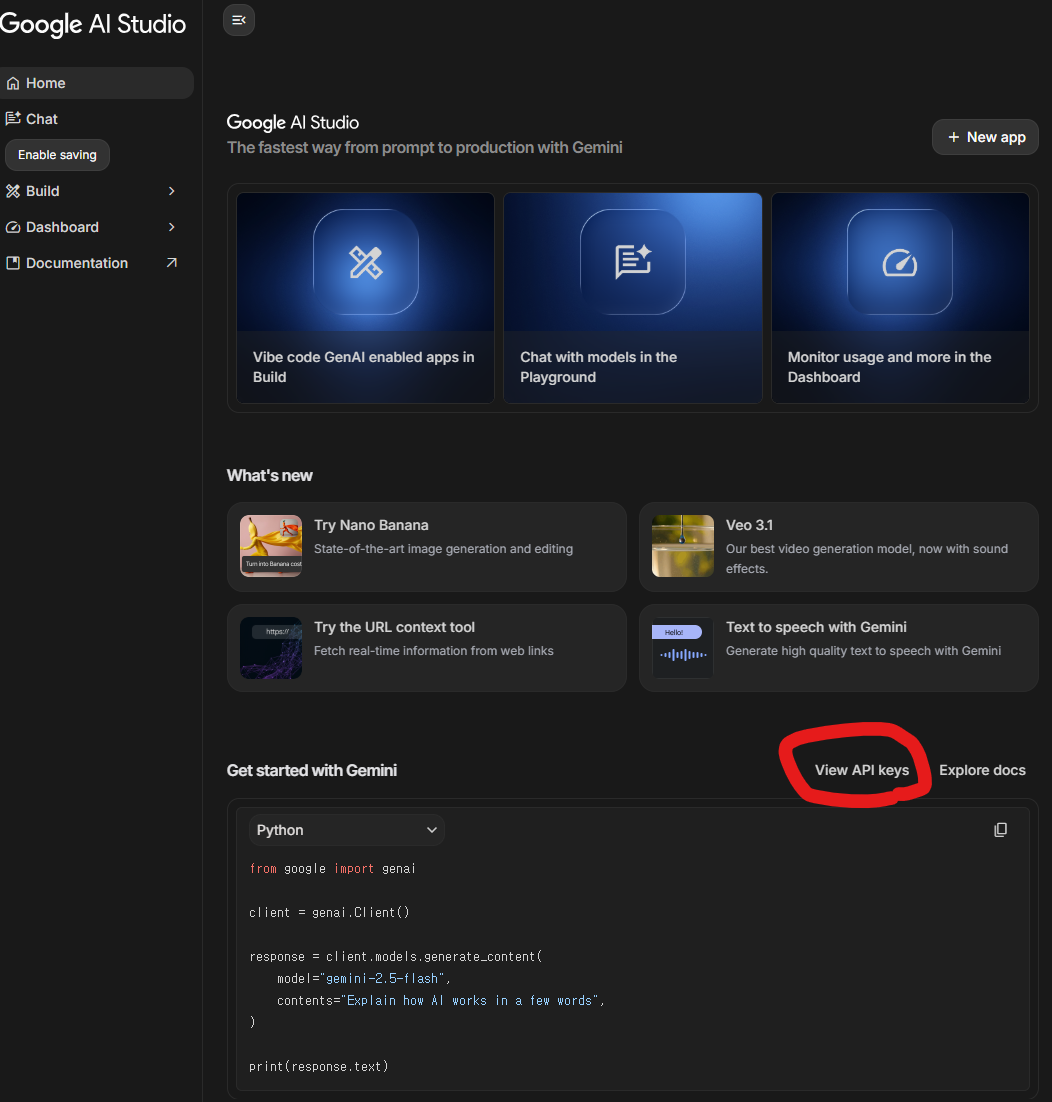Open the Monitor usage Dashboard card

[900, 298]
